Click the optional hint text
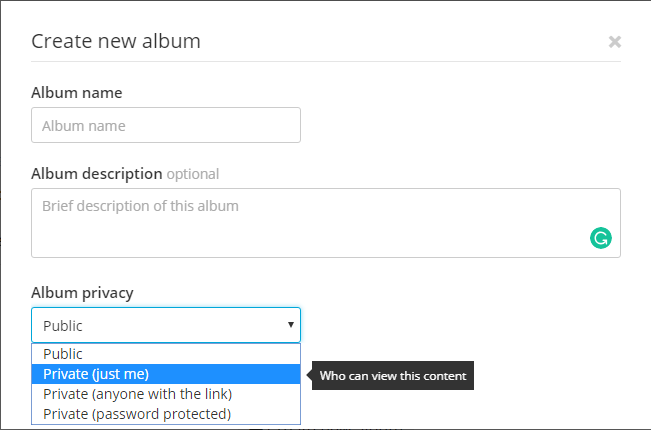 pyautogui.click(x=193, y=174)
